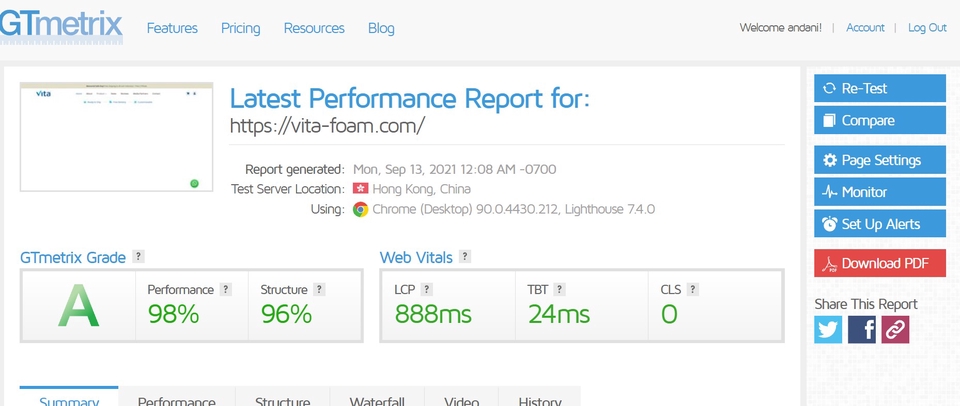The width and height of the screenshot is (960, 406).
Task: Click the GTmetrix Grade heading
Action: [x=73, y=257]
